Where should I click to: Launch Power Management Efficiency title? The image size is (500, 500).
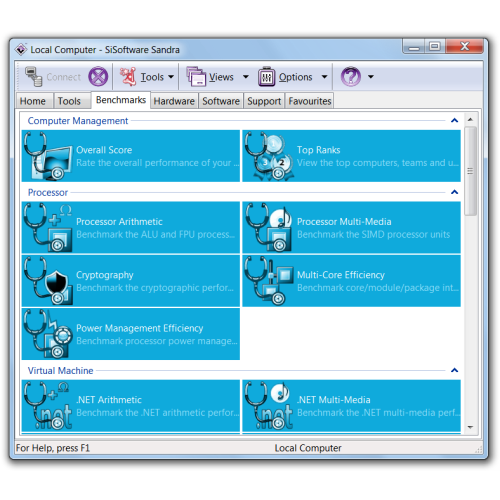click(139, 328)
